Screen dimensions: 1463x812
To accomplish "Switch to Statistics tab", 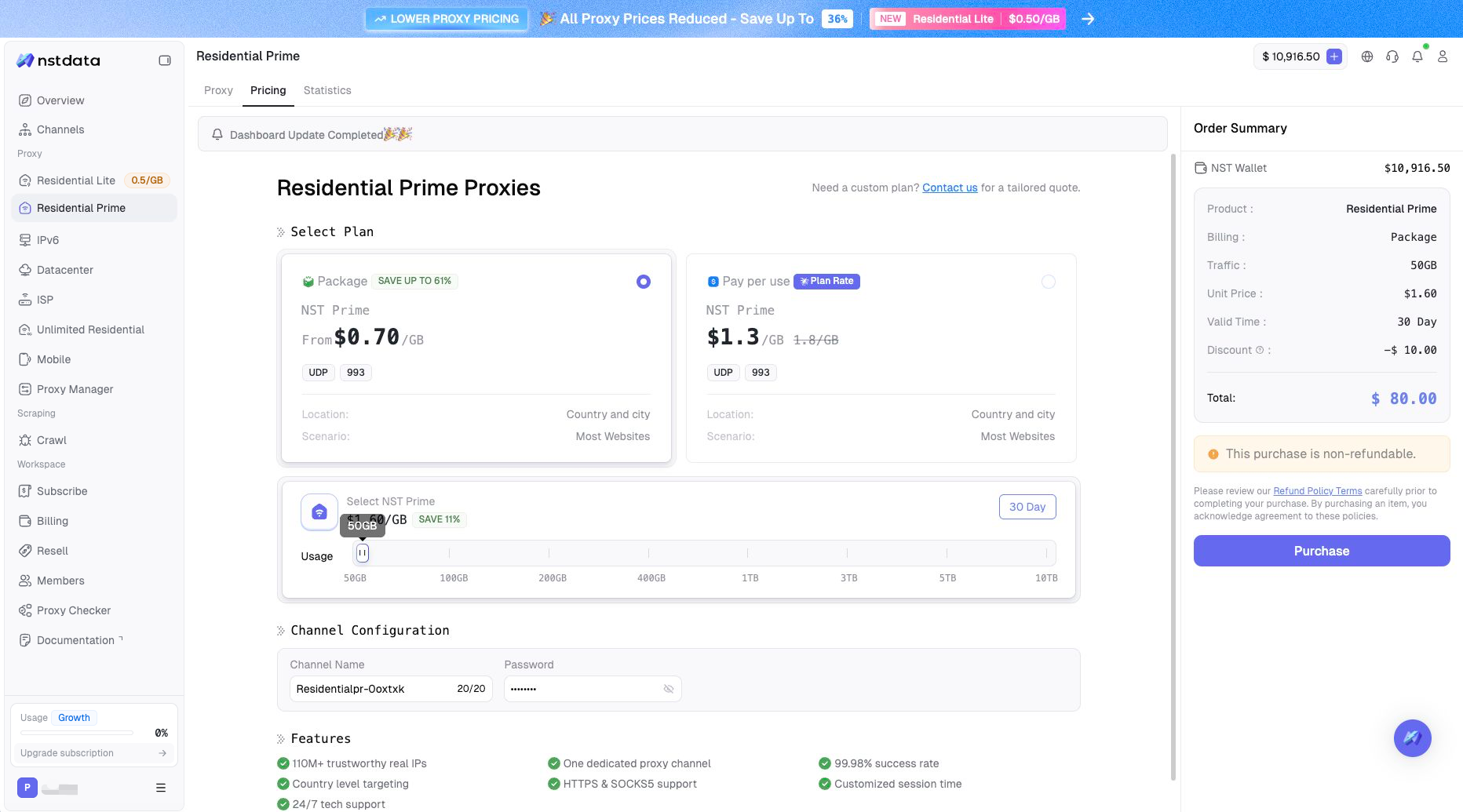I will pyautogui.click(x=327, y=90).
